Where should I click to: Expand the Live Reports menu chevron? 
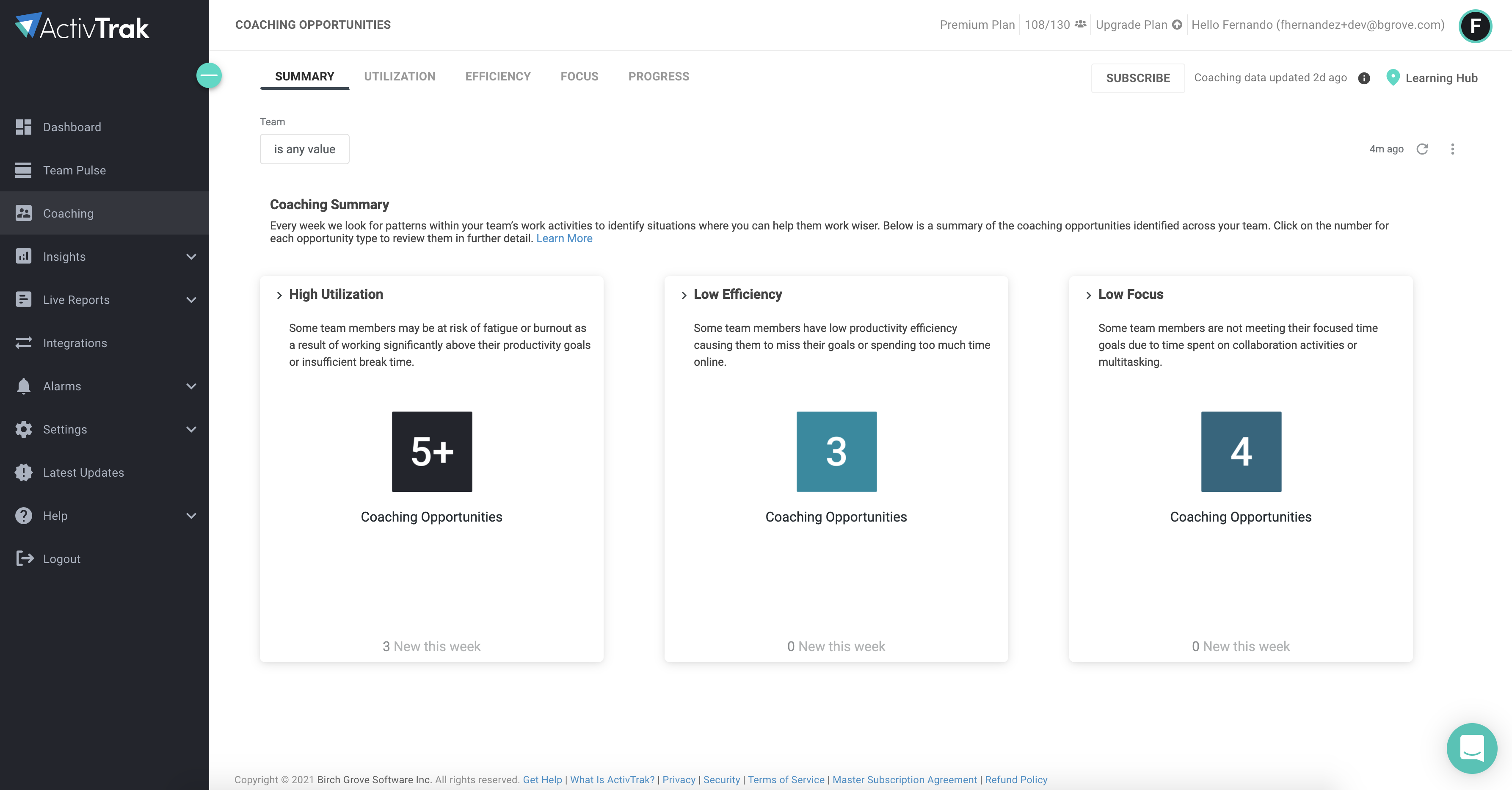[191, 299]
